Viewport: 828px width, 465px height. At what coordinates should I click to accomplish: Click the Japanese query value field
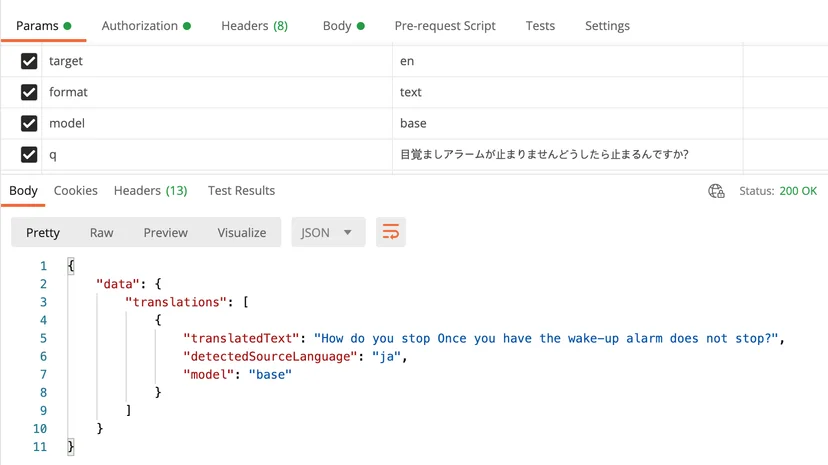click(568, 155)
